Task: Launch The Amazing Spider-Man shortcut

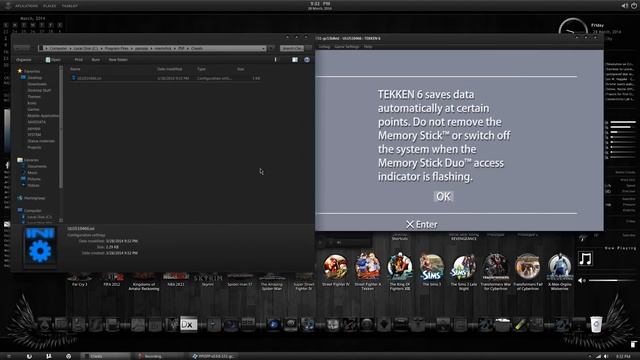Action: click(272, 282)
